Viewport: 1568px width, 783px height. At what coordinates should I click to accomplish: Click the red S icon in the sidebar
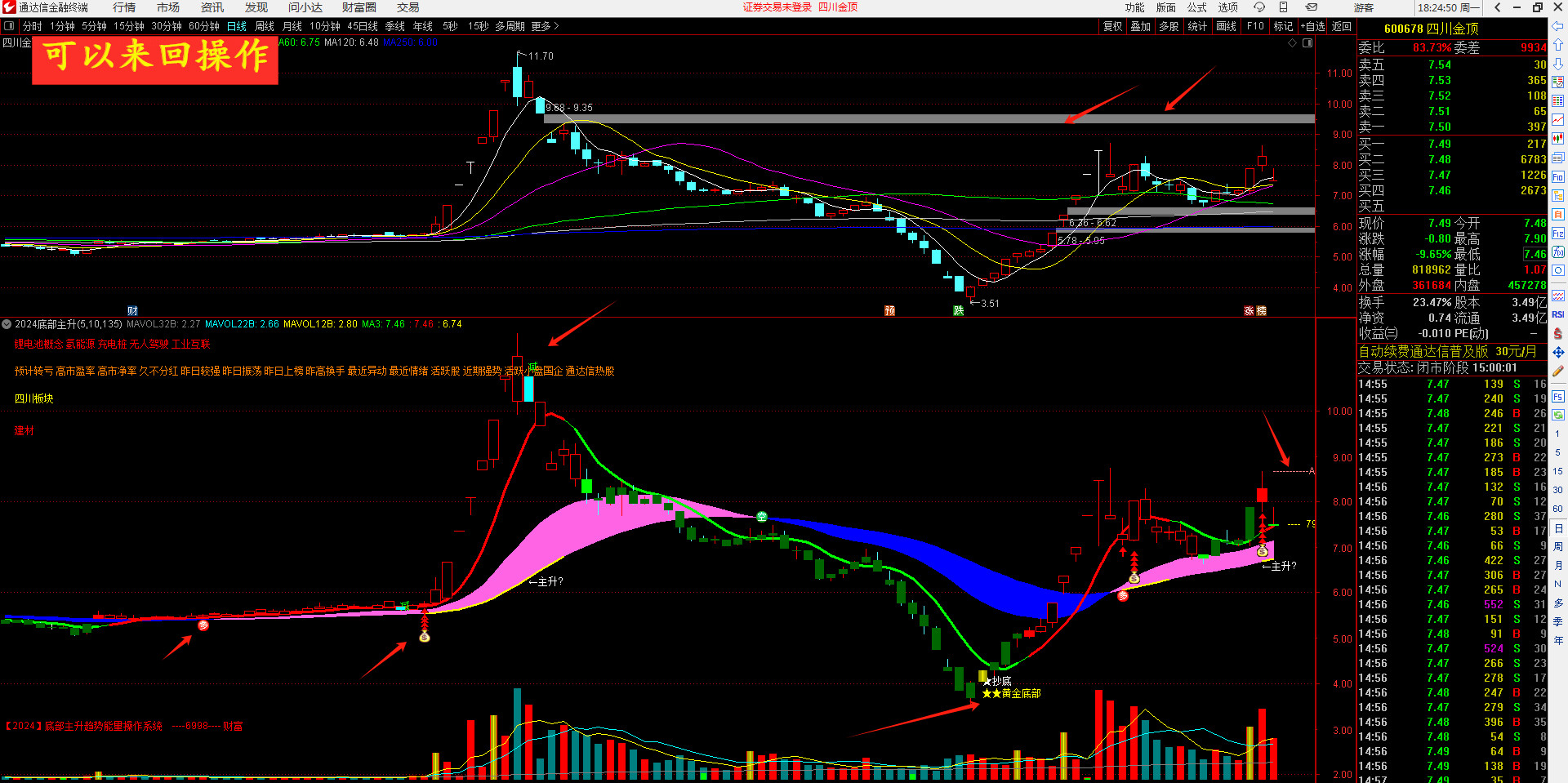coord(1558,333)
